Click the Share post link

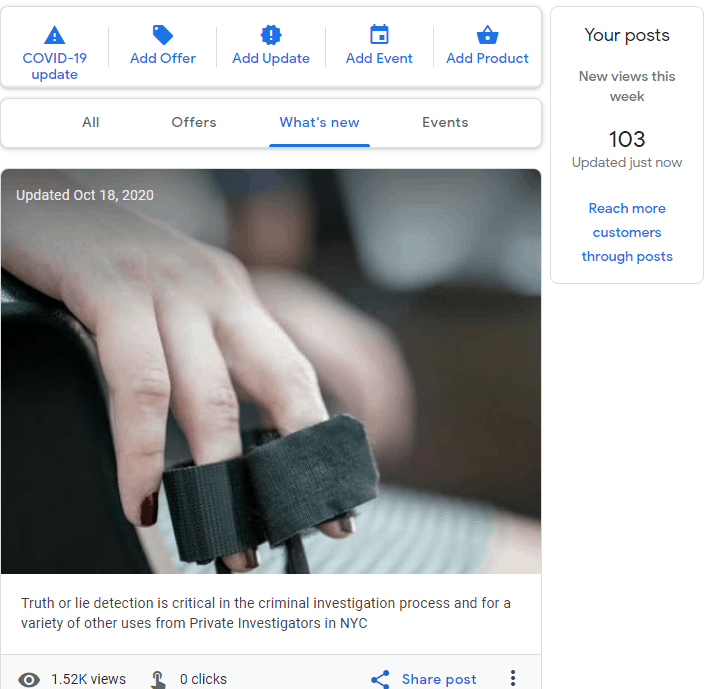tap(439, 679)
